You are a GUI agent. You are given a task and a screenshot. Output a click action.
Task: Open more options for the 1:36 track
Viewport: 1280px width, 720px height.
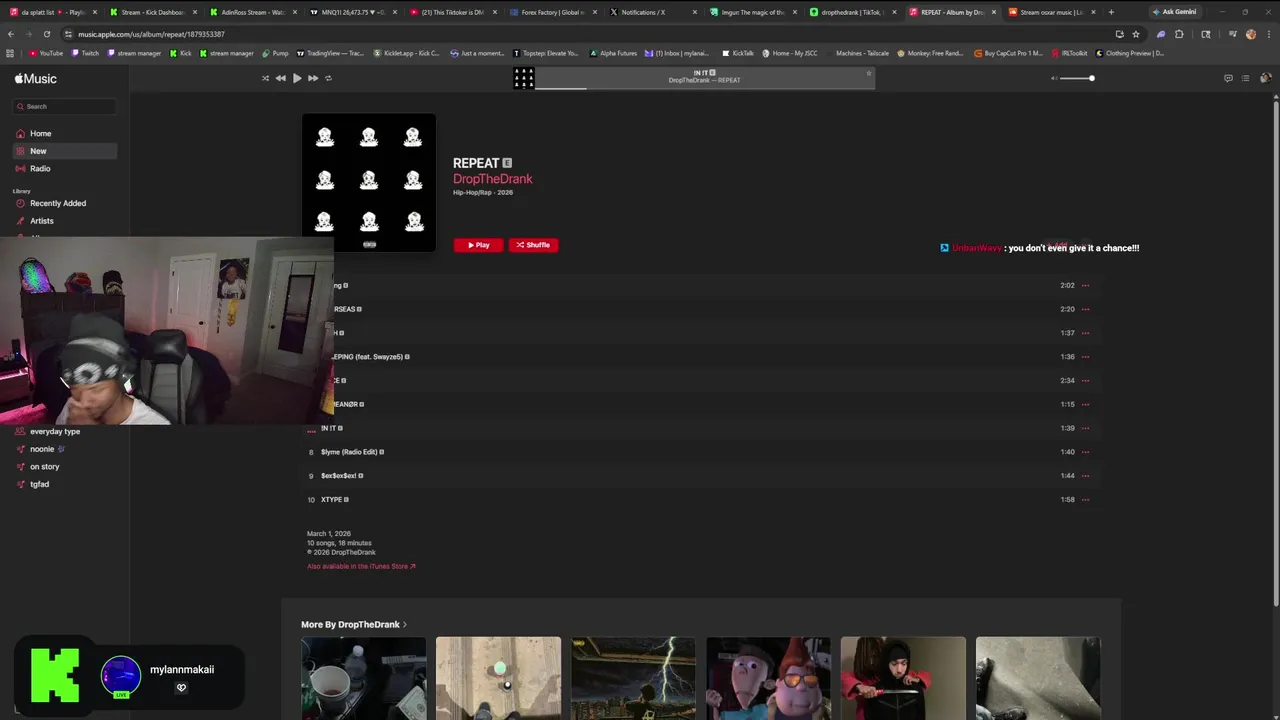1085,357
